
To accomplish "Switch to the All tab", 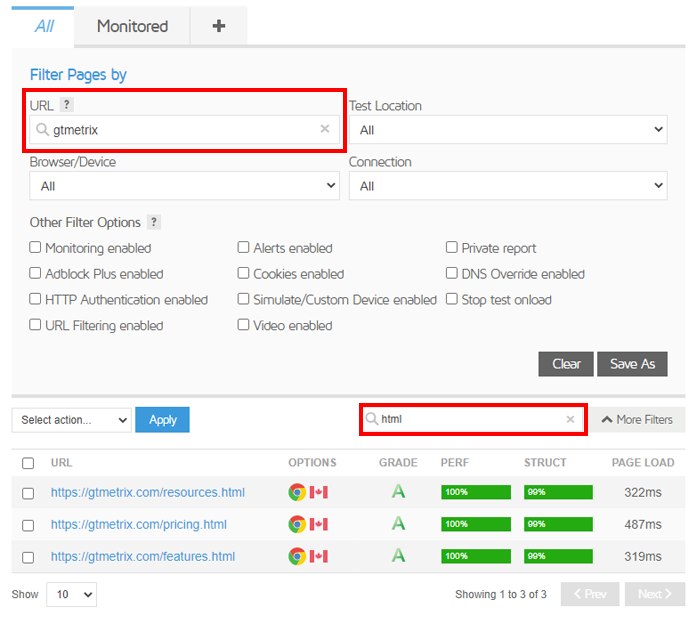I will click(x=43, y=26).
